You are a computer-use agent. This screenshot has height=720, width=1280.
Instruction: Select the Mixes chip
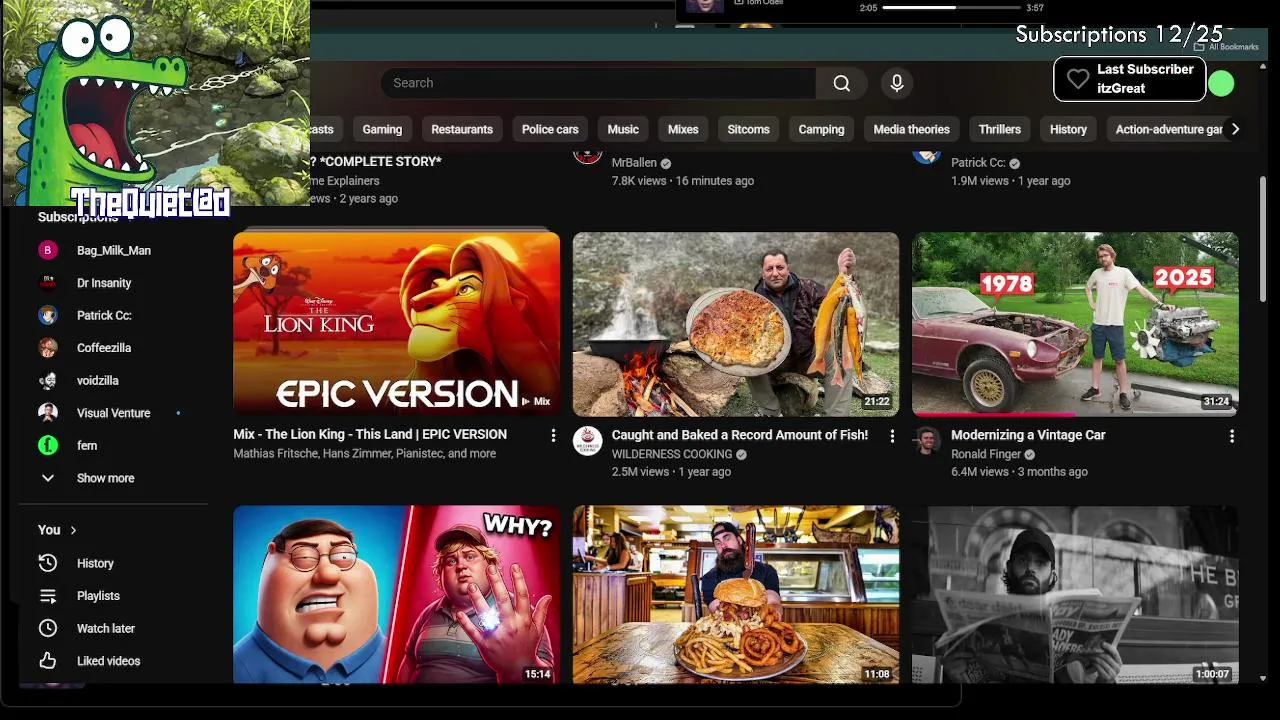click(683, 129)
